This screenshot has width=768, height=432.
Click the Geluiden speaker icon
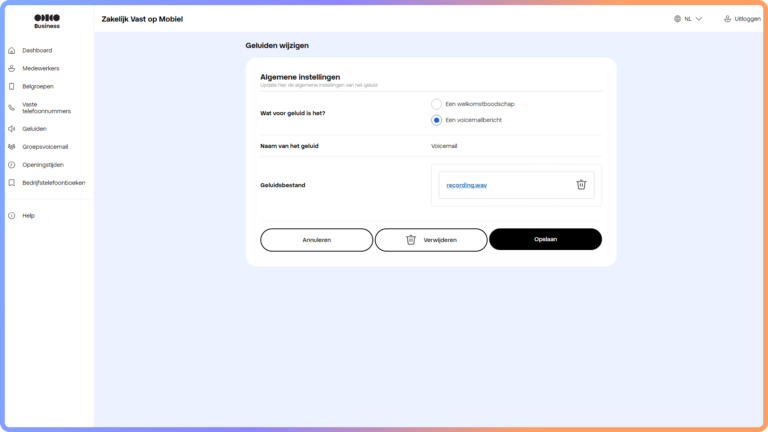tap(12, 129)
